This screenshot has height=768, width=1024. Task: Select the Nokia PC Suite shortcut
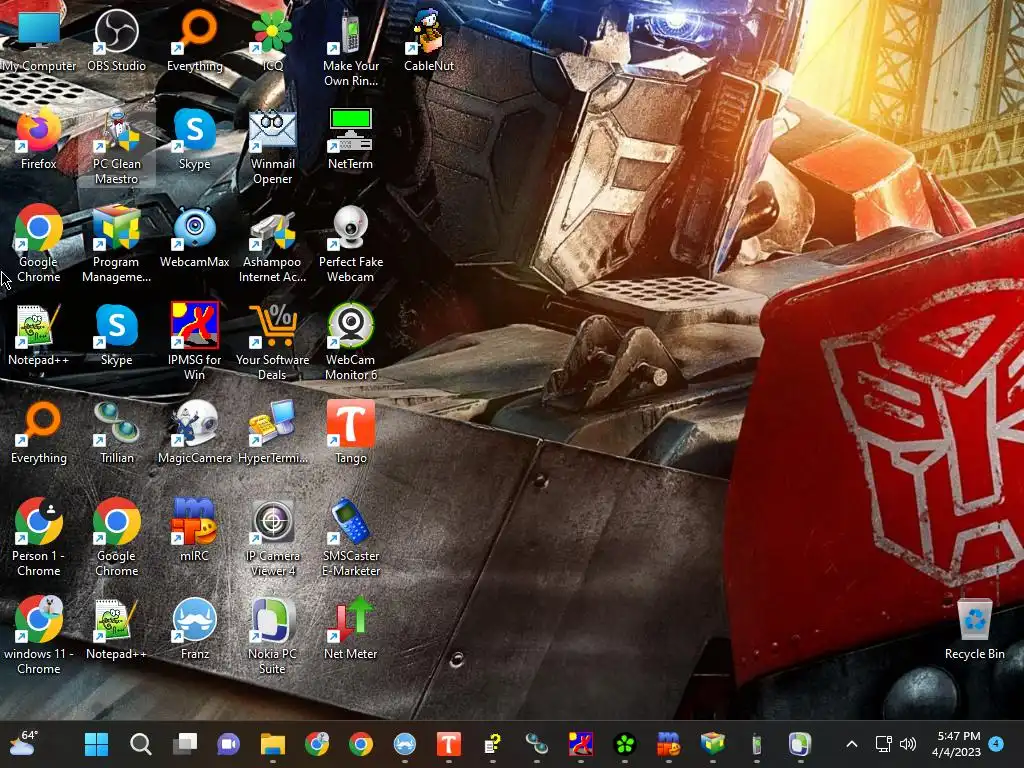272,635
